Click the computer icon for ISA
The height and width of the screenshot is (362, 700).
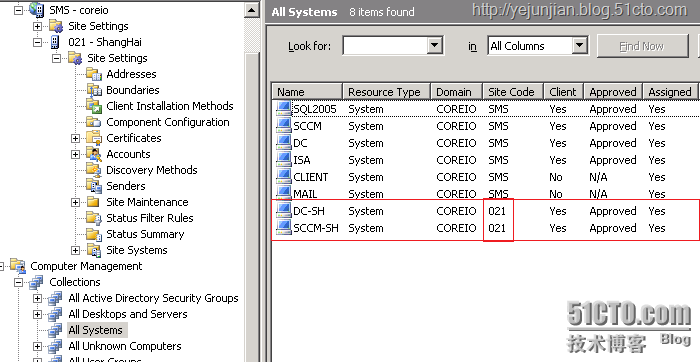pyautogui.click(x=283, y=160)
